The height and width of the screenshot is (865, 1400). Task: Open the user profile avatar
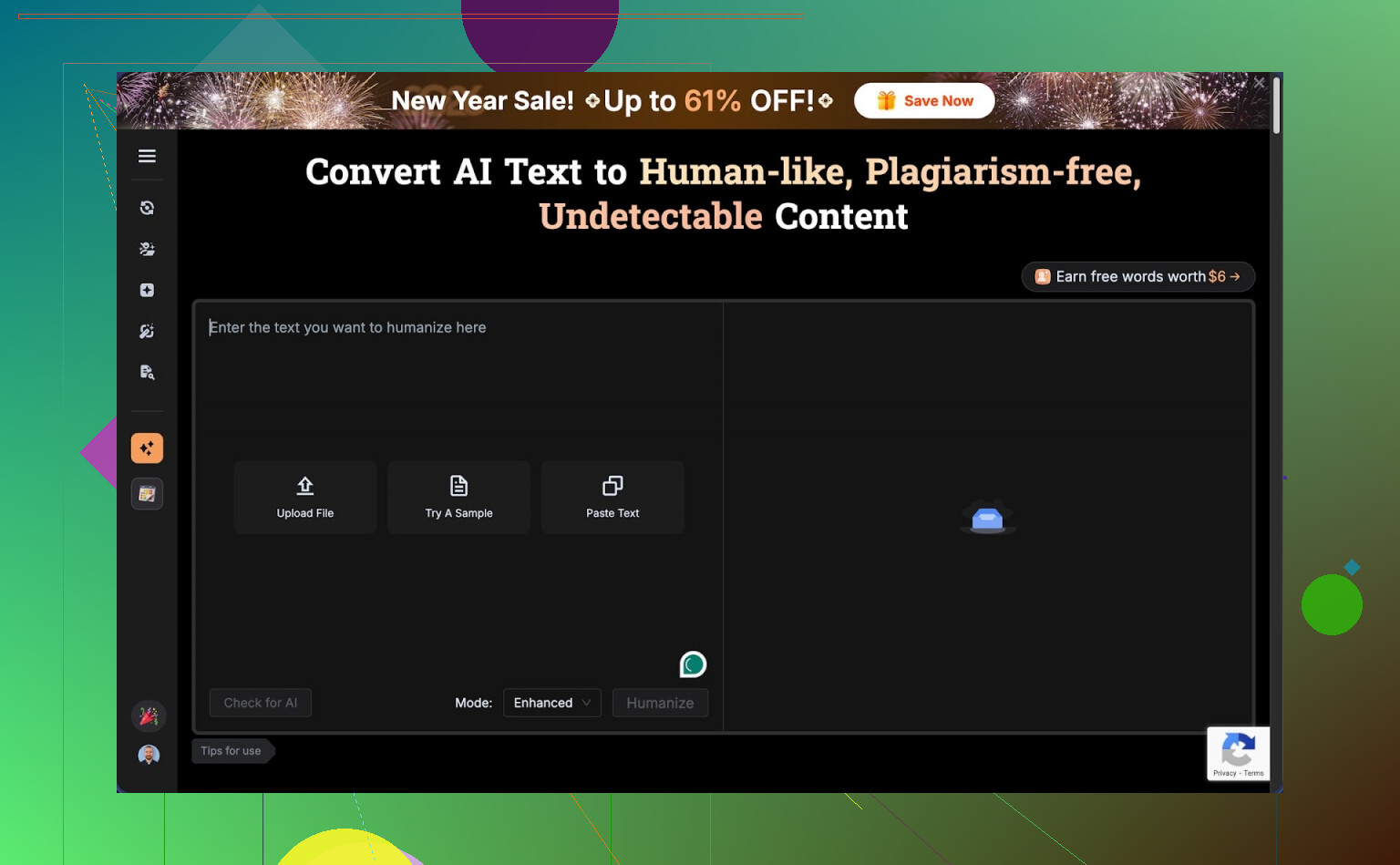click(x=149, y=755)
